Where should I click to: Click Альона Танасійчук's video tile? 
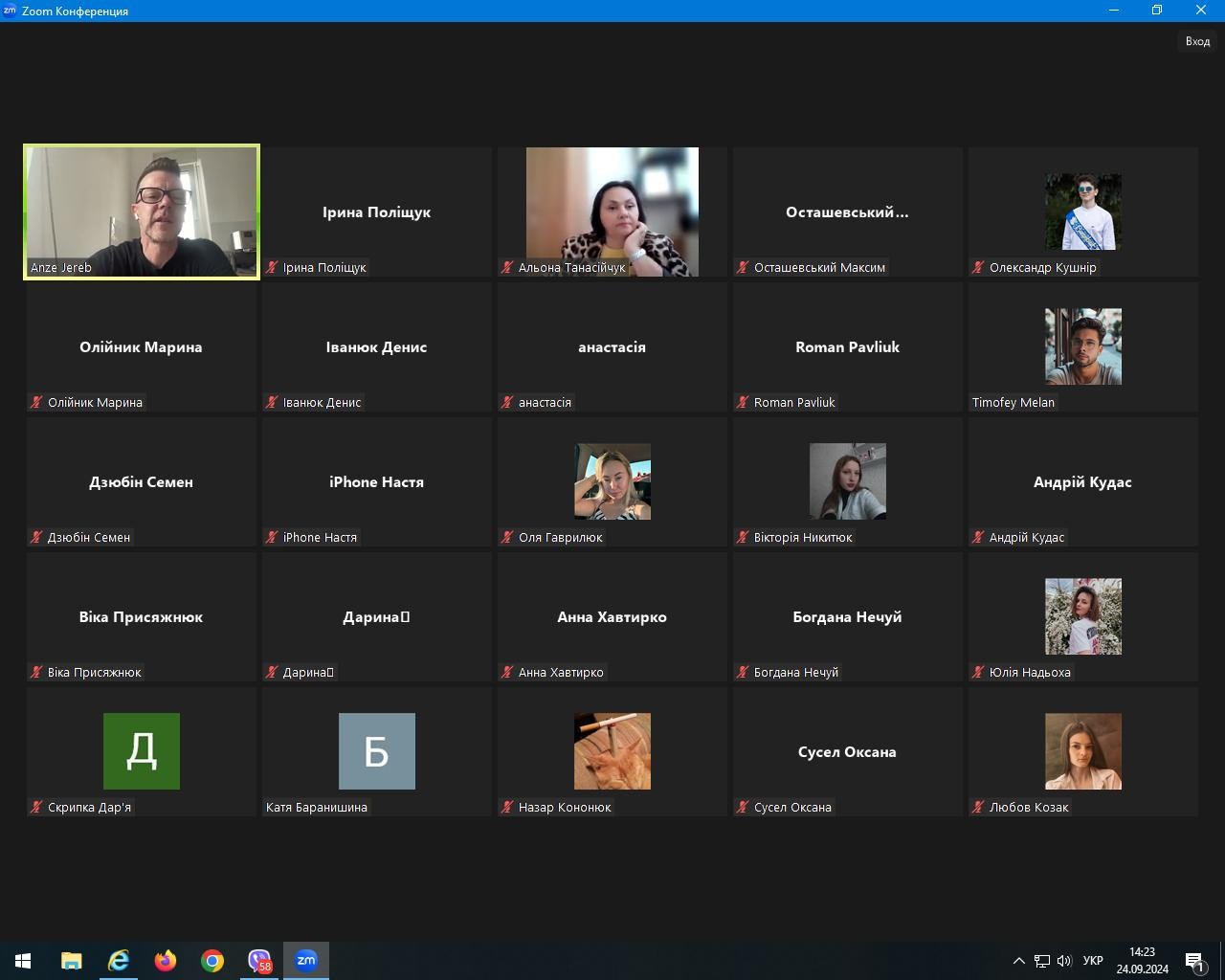(612, 212)
